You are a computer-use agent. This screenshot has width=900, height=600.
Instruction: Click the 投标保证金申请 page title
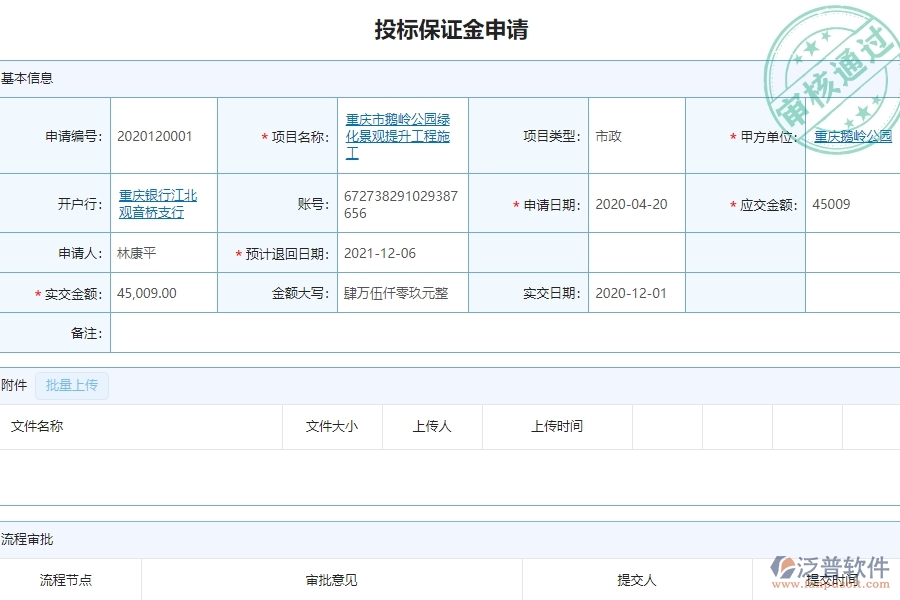[450, 30]
